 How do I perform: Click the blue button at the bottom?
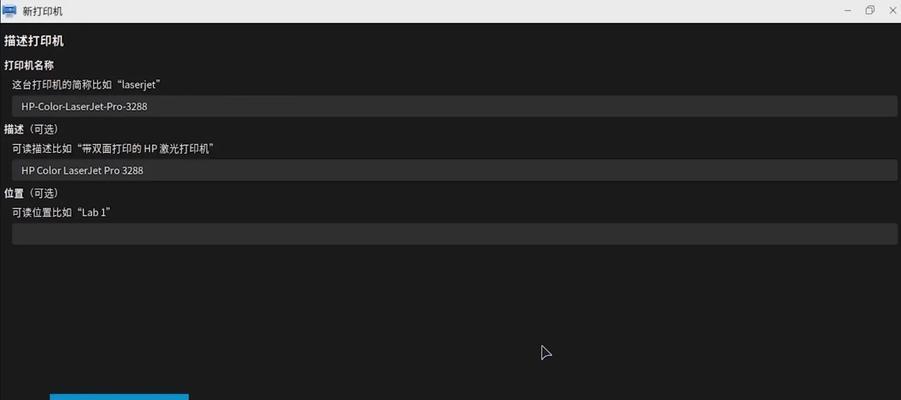[x=119, y=397]
